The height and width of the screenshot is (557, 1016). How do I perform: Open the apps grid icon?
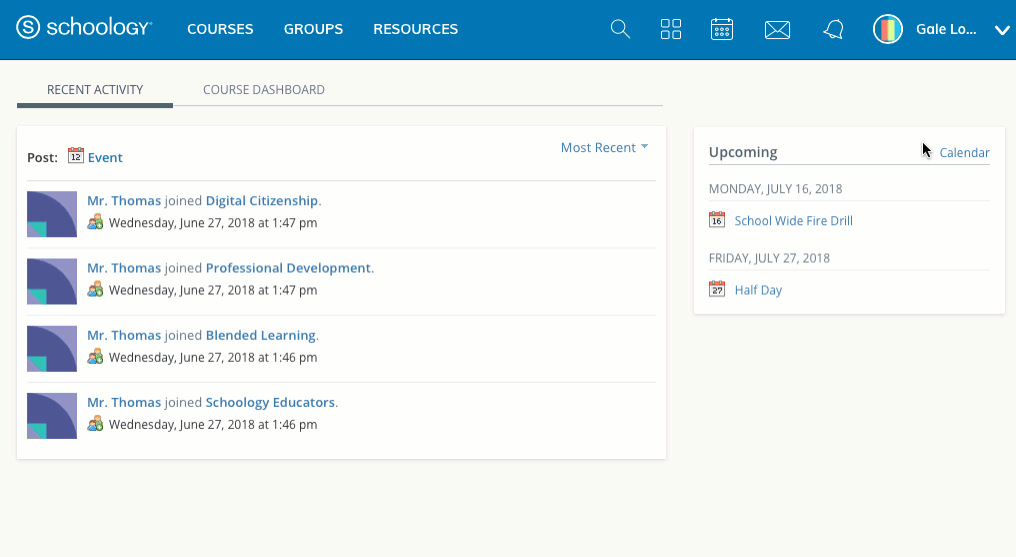click(x=671, y=29)
